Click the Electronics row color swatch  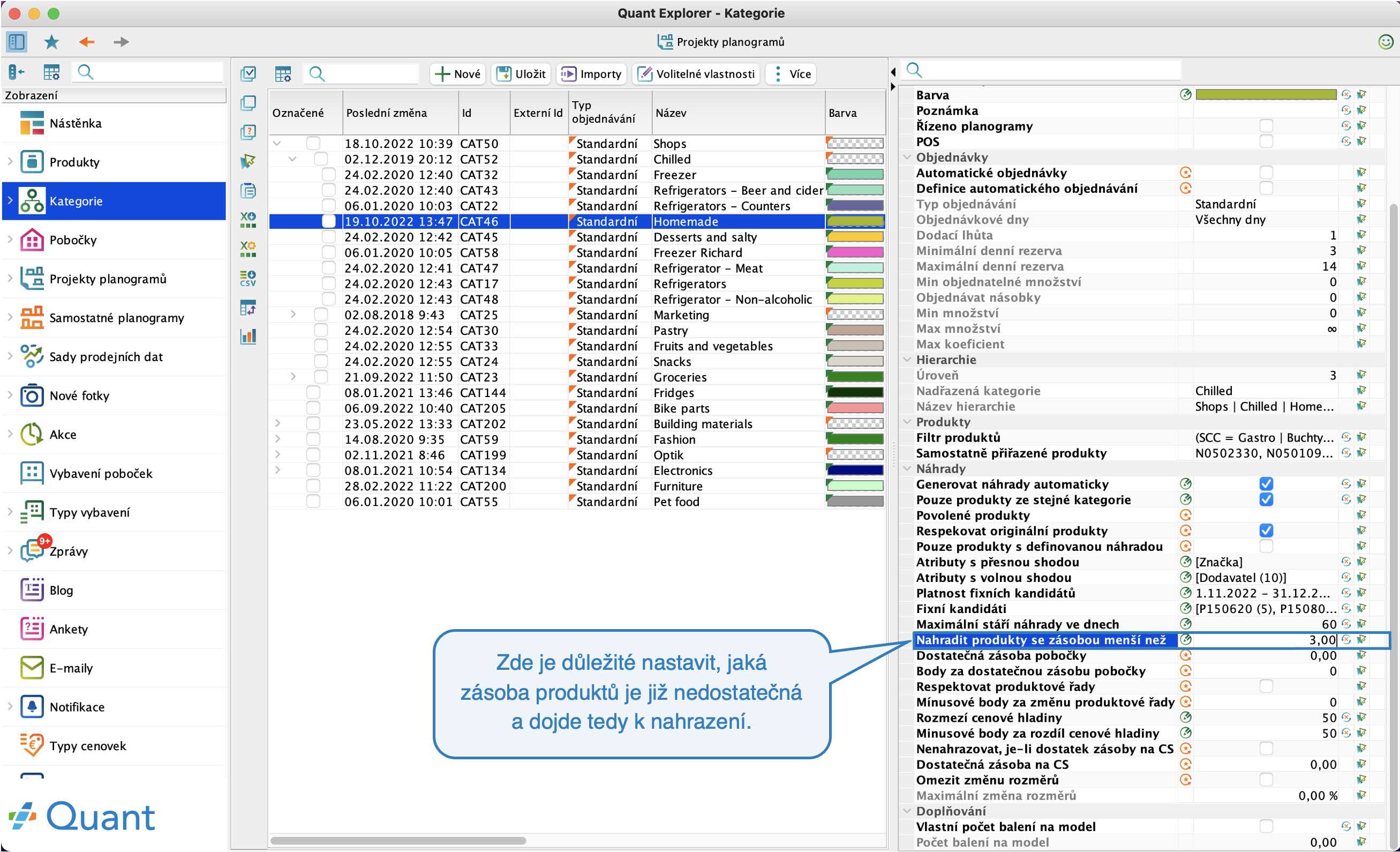[x=855, y=470]
